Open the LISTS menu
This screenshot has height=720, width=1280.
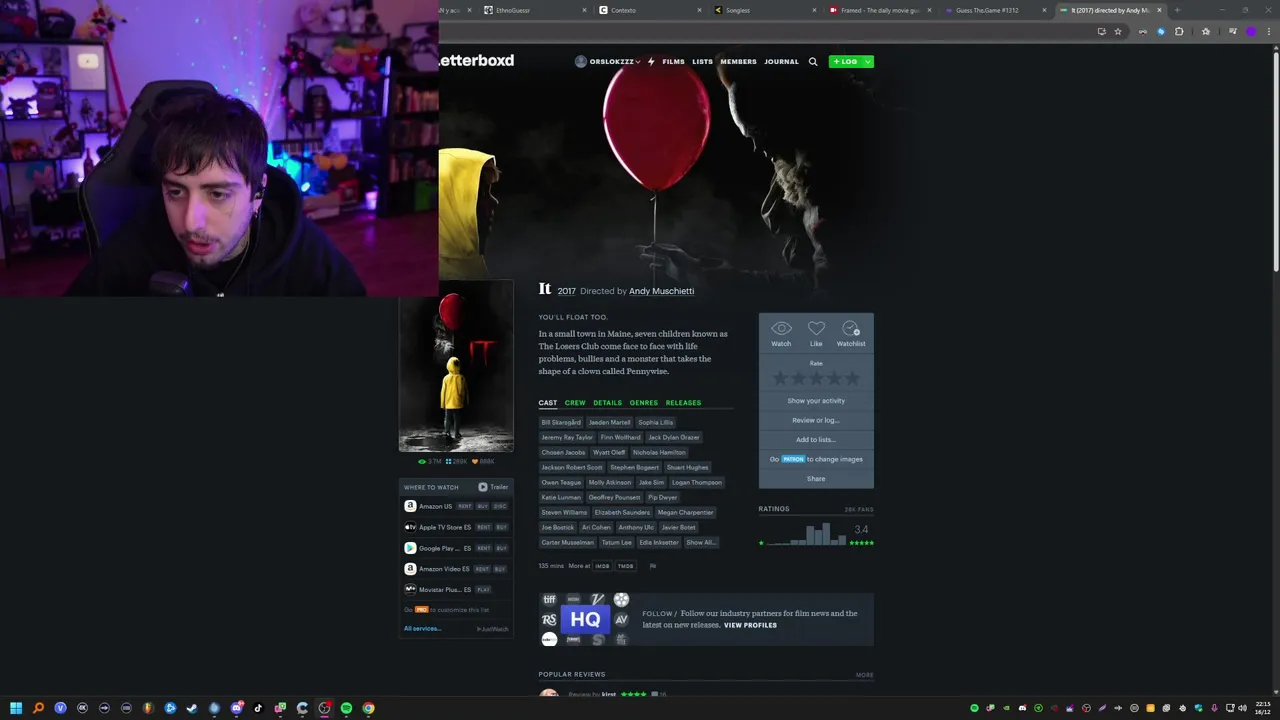(x=702, y=61)
